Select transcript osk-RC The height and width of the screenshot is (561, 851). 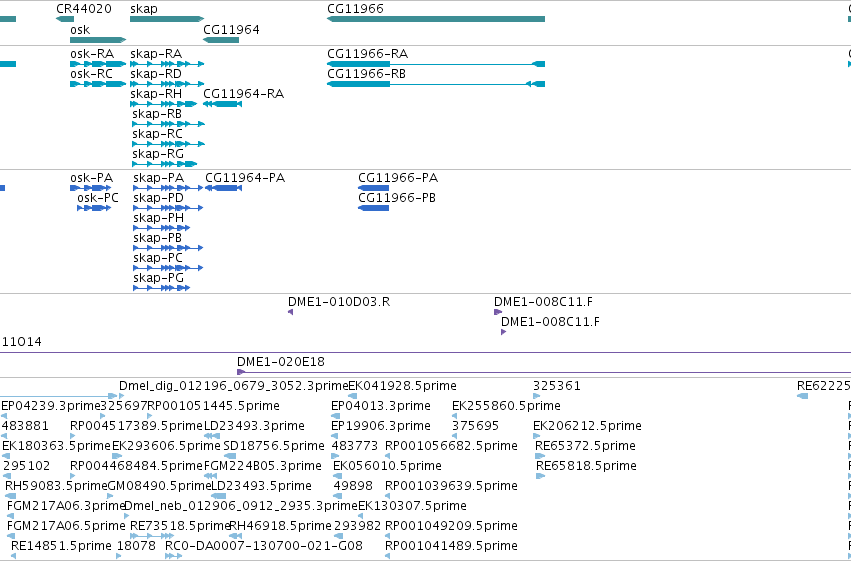coord(98,84)
